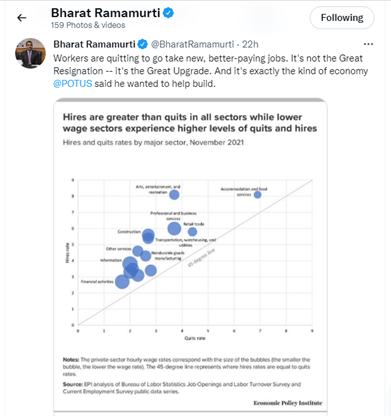Click the Accommodation and food services bubble
The width and height of the screenshot is (391, 416).
click(x=257, y=195)
